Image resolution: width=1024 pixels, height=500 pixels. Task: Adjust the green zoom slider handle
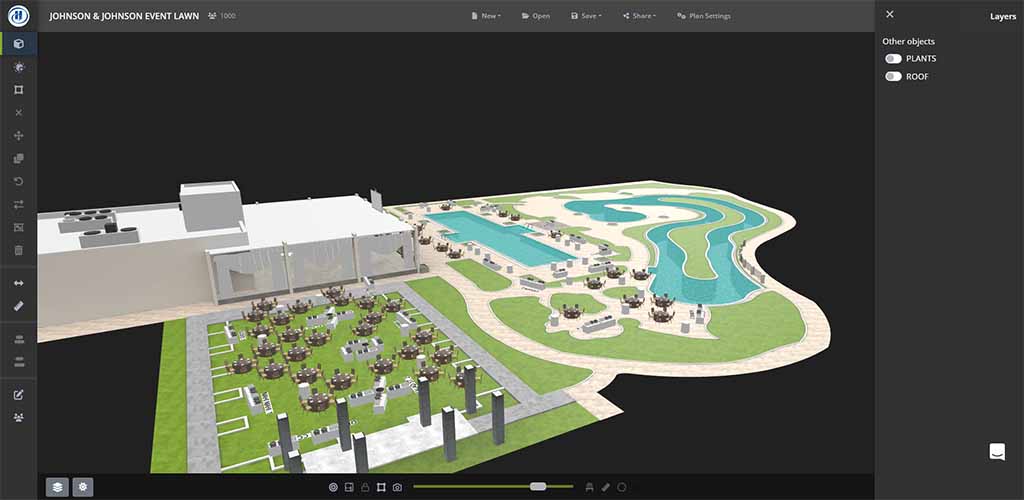pos(538,486)
